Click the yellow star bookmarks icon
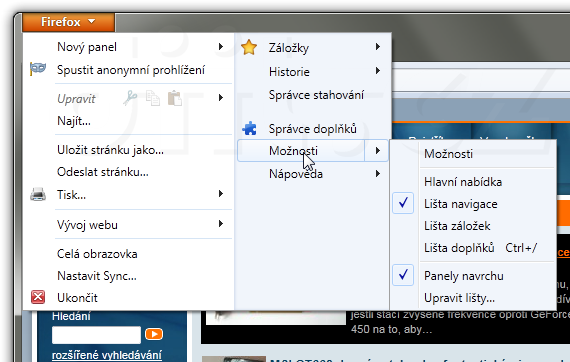Viewport: 570px width, 362px height. (x=249, y=48)
